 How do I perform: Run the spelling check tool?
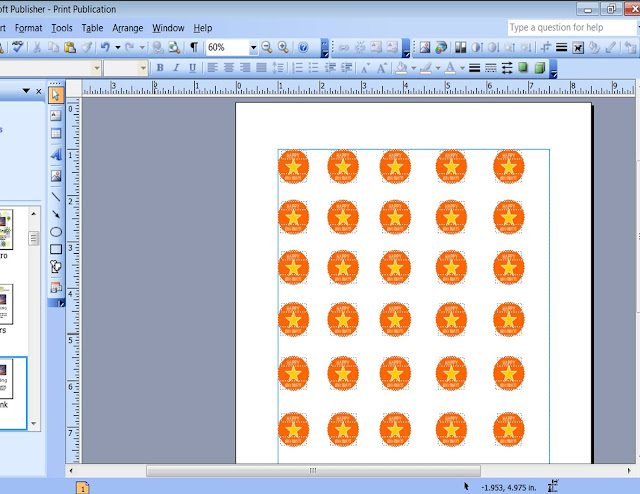[17, 47]
